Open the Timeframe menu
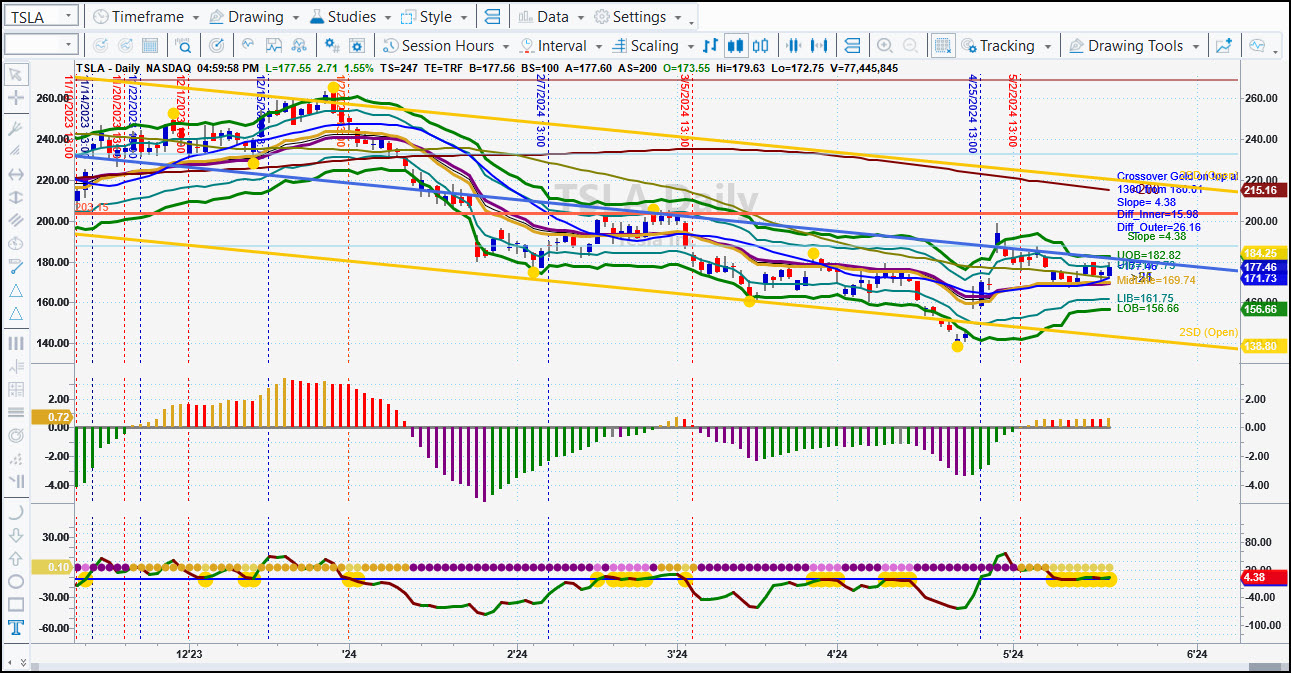Image resolution: width=1291 pixels, height=673 pixels. 145,17
